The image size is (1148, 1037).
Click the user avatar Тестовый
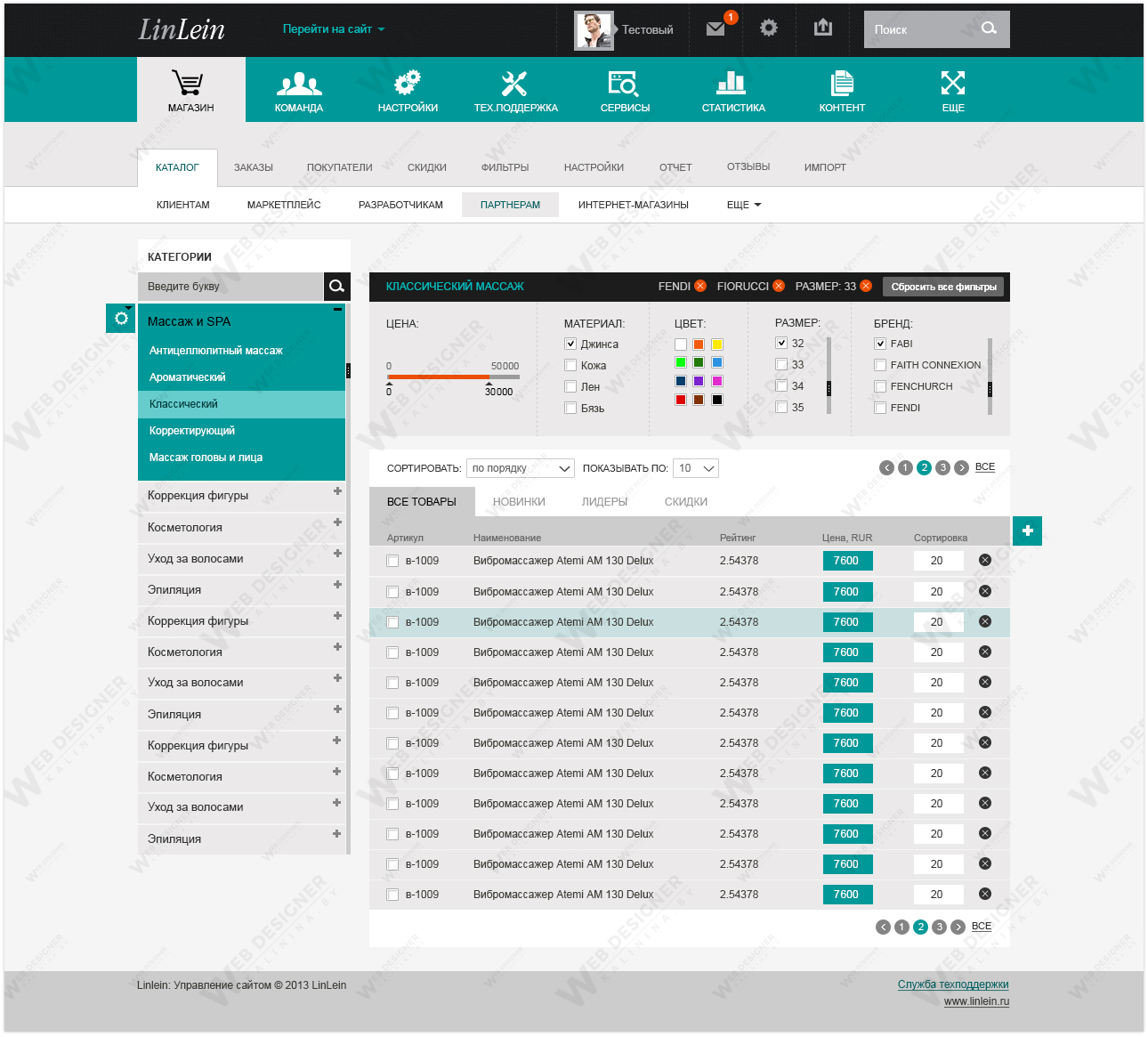[594, 30]
